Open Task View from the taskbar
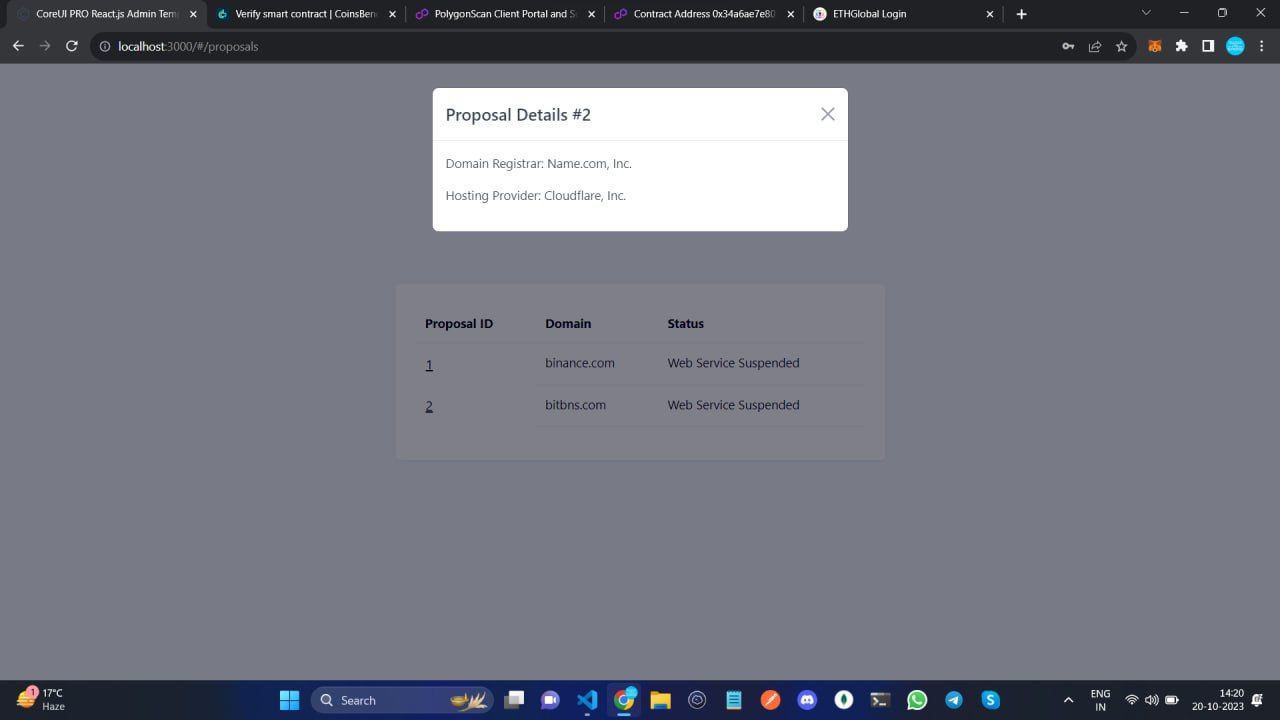Viewport: 1280px width, 720px height. pyautogui.click(x=514, y=700)
